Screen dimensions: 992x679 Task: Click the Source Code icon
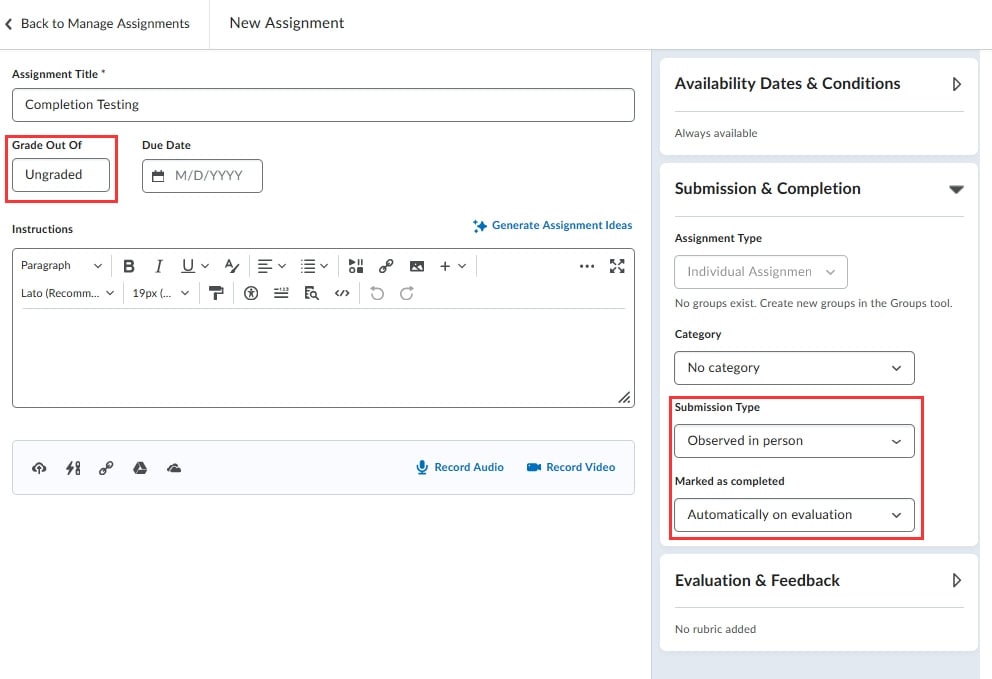click(x=342, y=293)
